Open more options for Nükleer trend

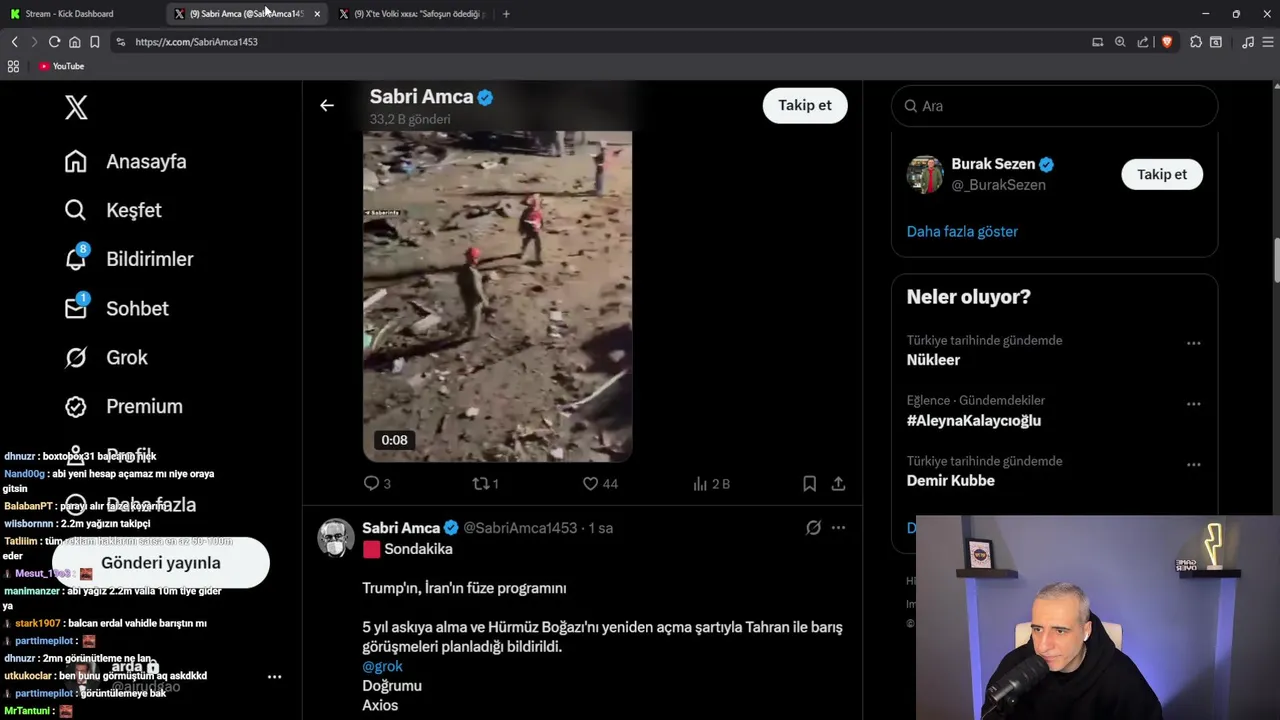coord(1193,343)
